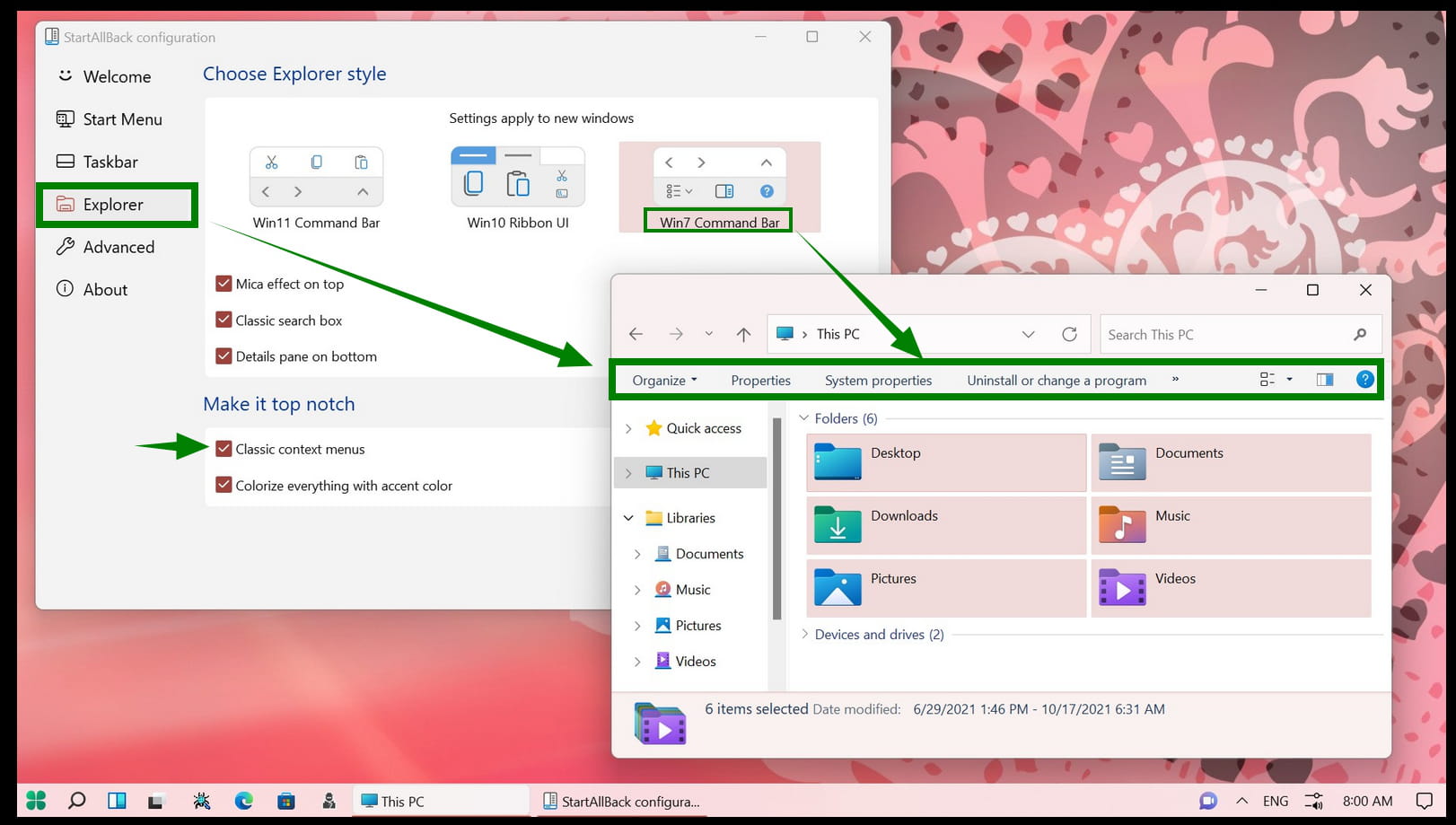Expand the Music library node
Screen dimensions: 1456x825
point(638,590)
